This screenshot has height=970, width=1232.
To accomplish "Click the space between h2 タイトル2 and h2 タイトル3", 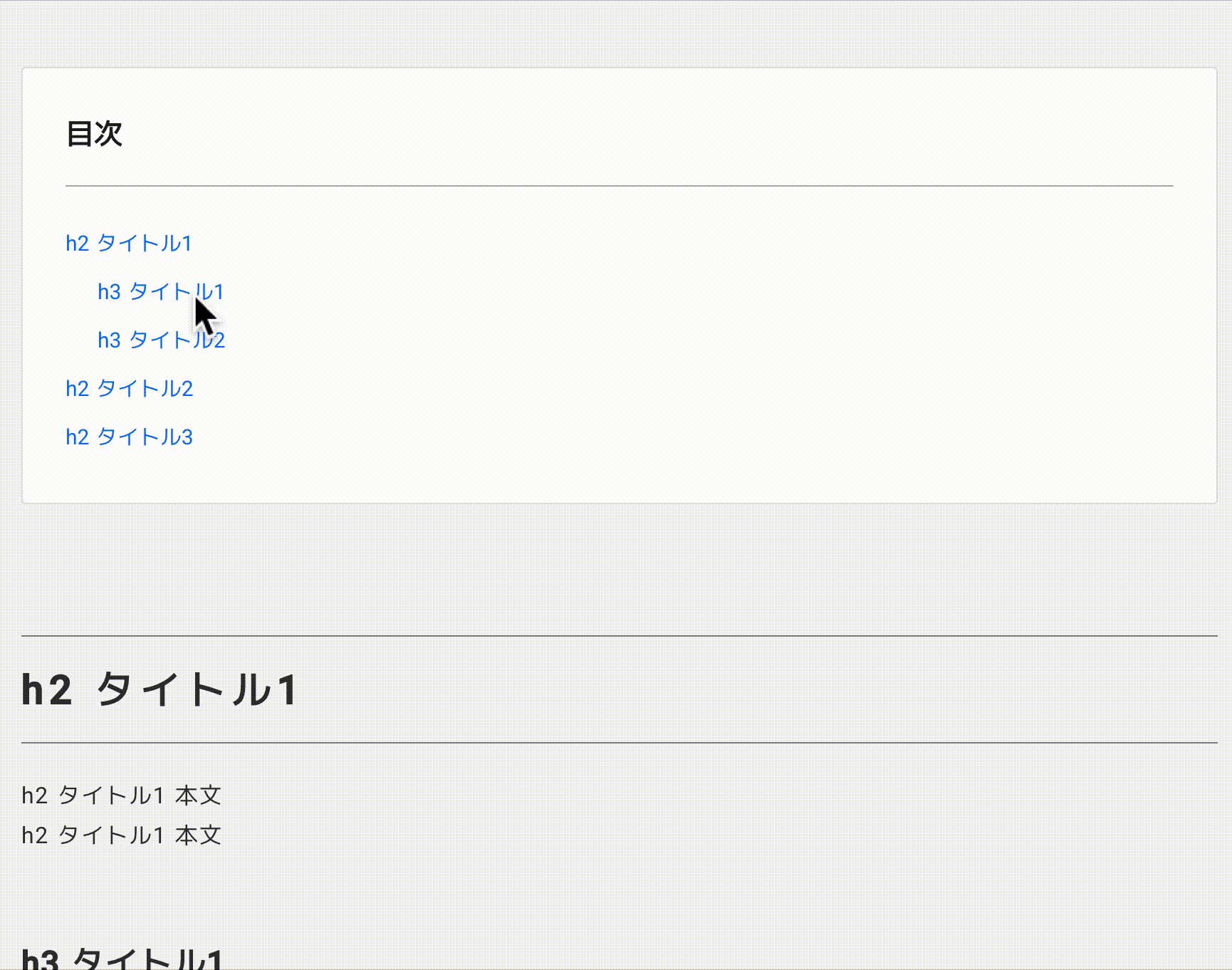I will (129, 412).
